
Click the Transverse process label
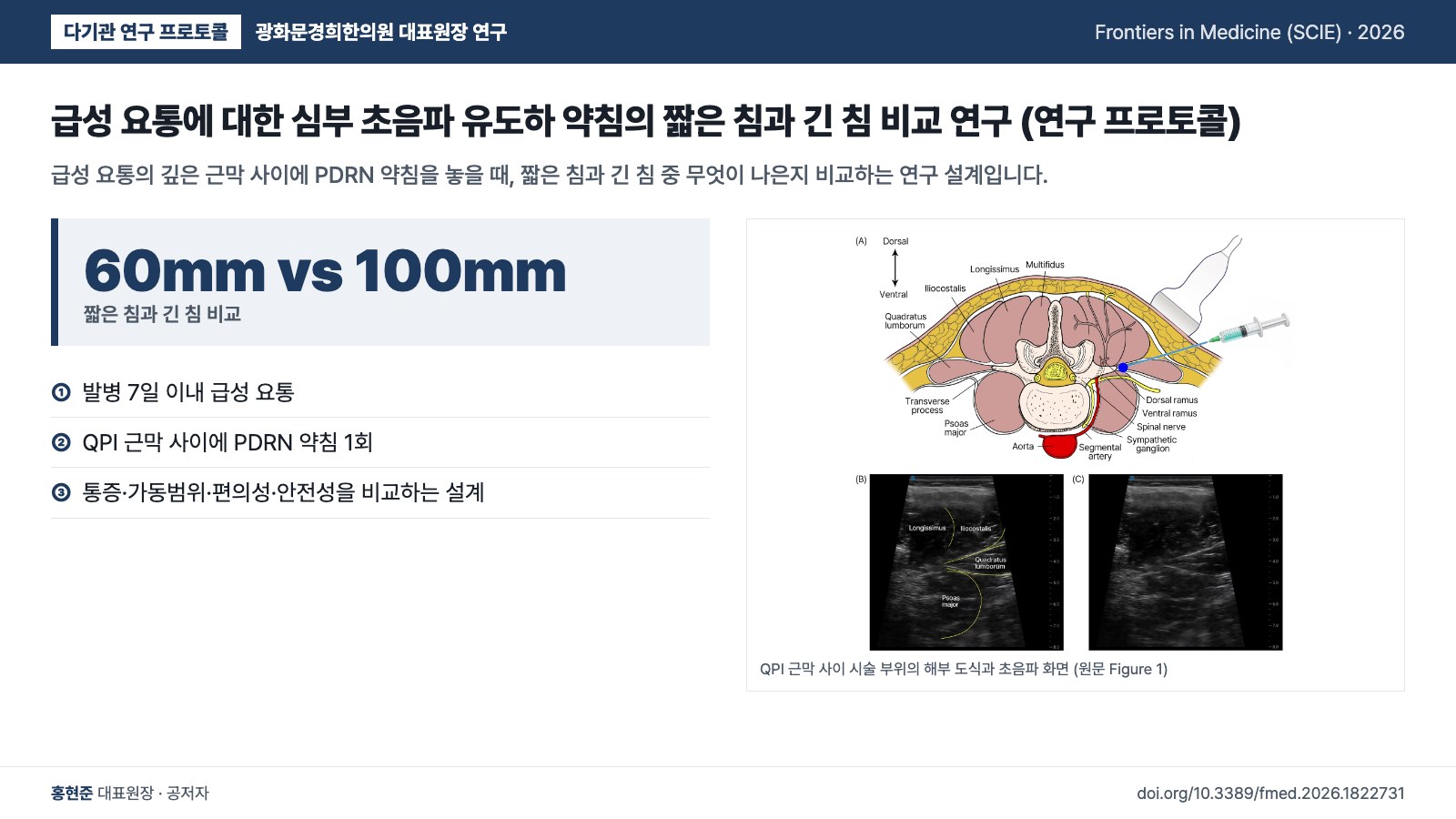tap(927, 406)
